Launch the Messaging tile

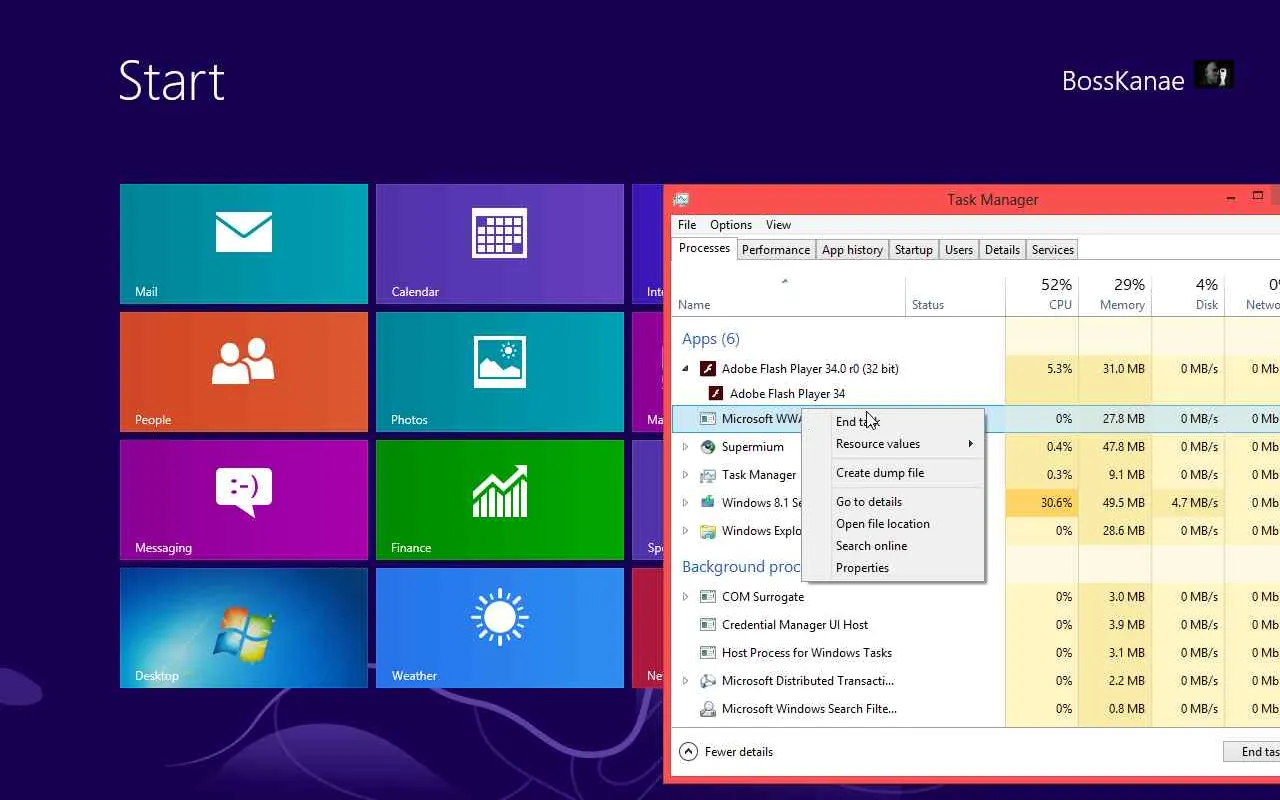[244, 500]
